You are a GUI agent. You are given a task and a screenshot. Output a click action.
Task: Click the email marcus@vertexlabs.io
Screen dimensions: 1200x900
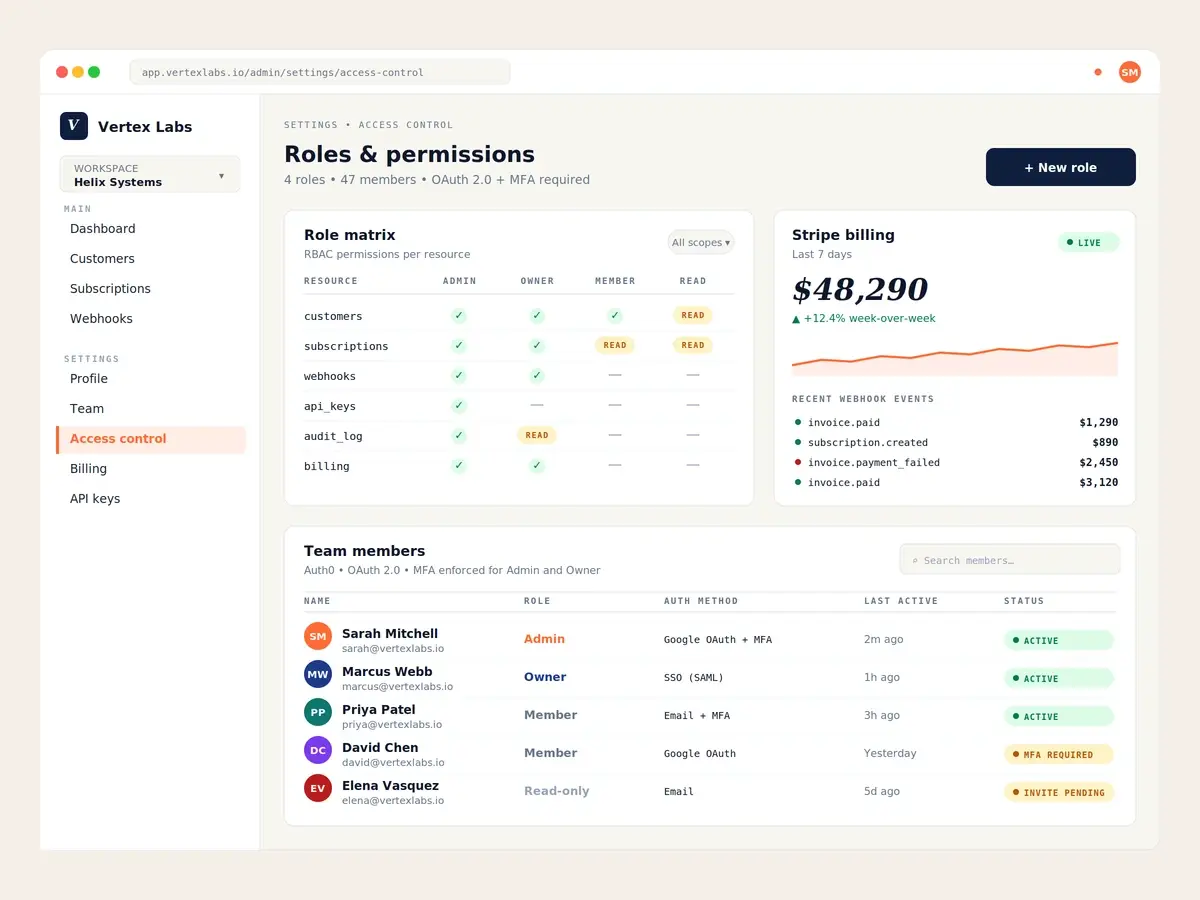point(397,687)
